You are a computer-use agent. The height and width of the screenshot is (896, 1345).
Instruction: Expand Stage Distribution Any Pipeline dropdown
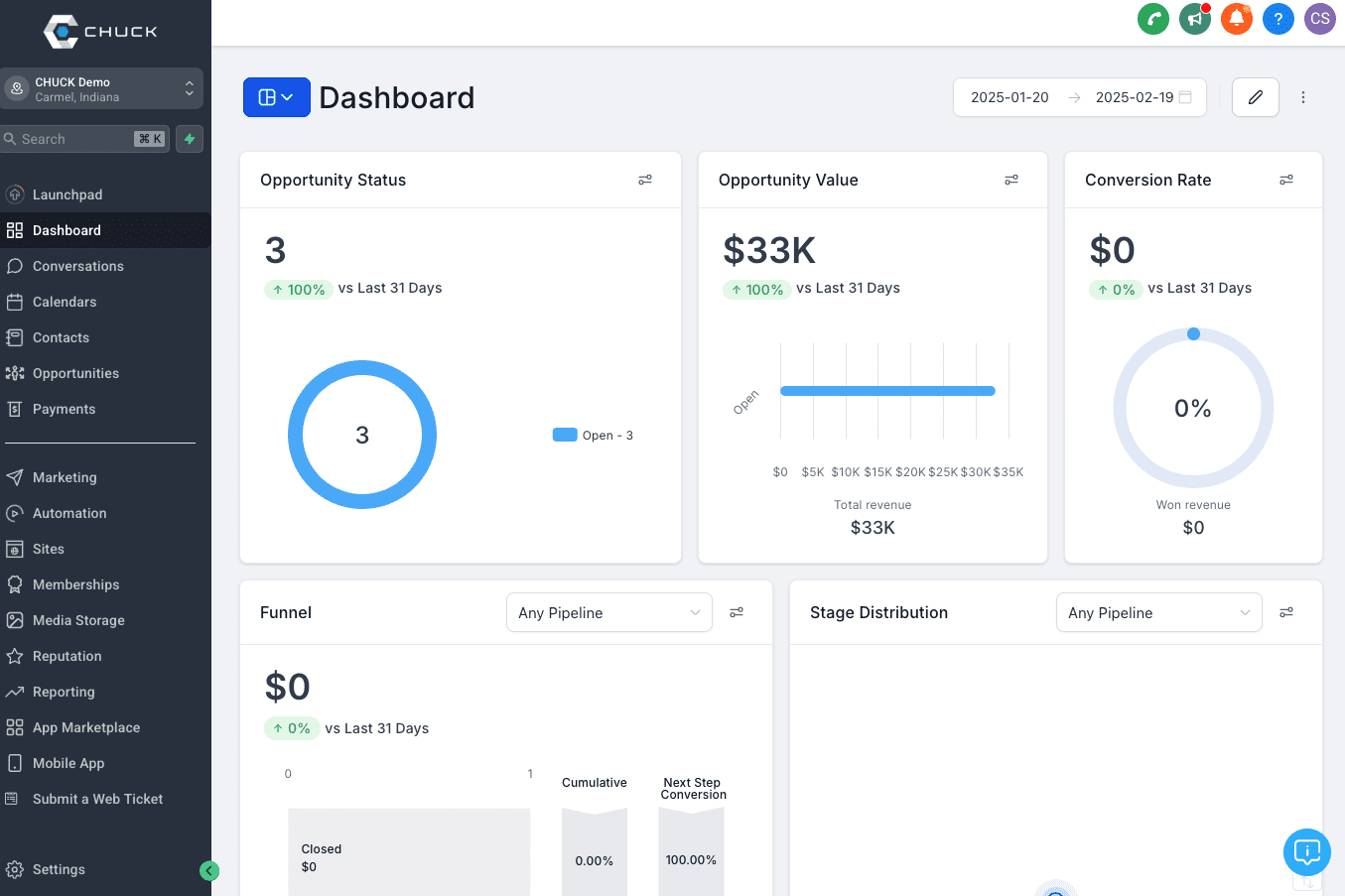point(1158,613)
